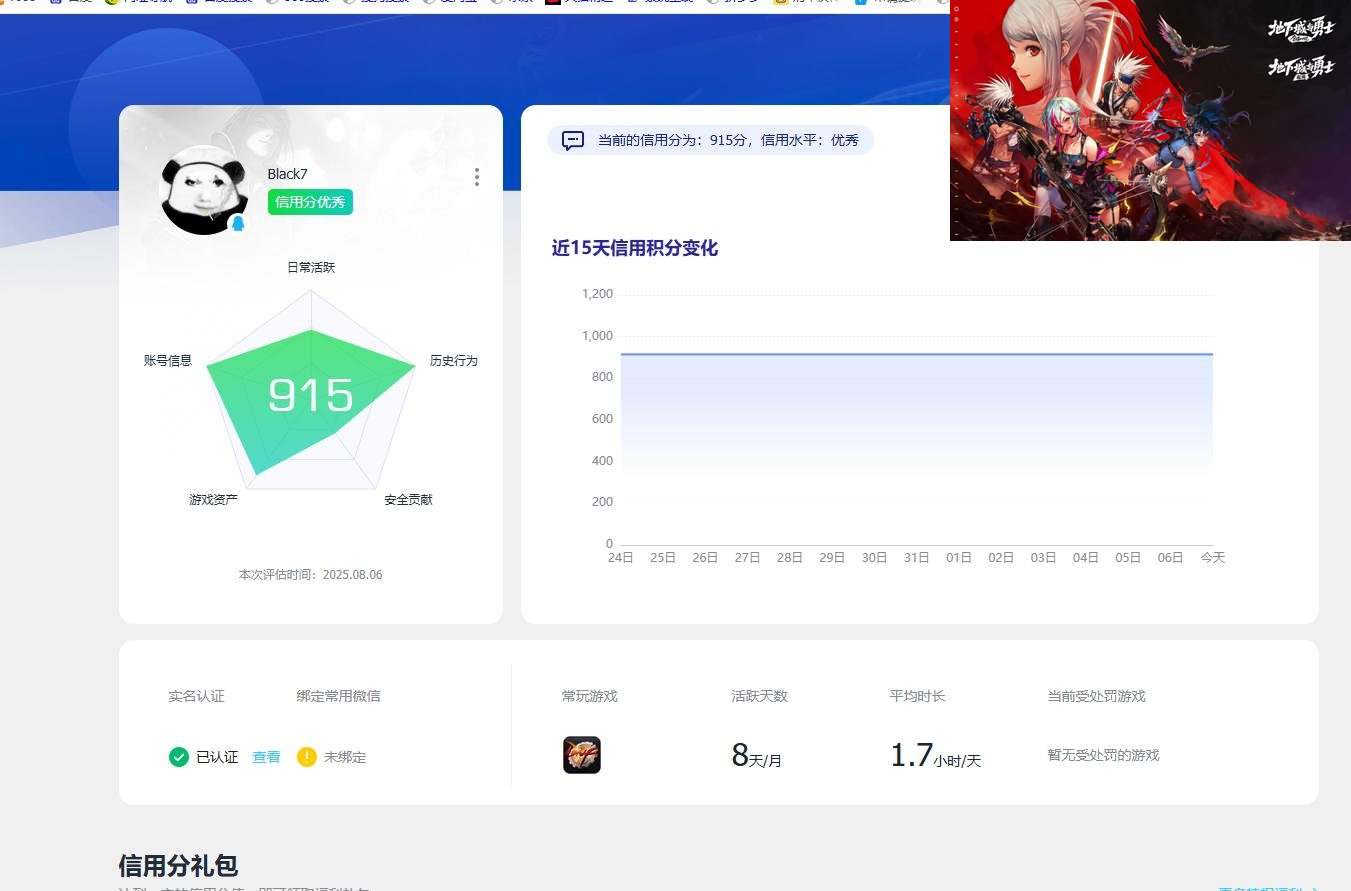Click the 当前受处罚游戏 column label
Screen dimensions: 1351x891
pyautogui.click(x=1097, y=696)
